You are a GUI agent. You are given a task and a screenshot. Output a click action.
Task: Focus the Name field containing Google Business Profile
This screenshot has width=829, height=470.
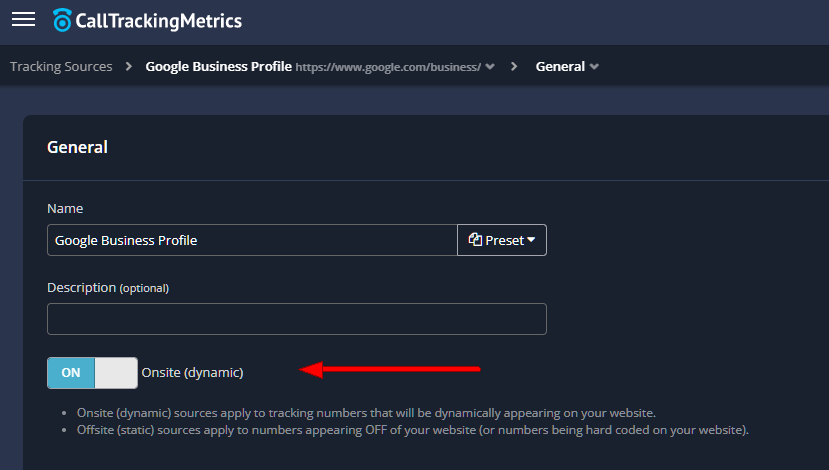252,240
